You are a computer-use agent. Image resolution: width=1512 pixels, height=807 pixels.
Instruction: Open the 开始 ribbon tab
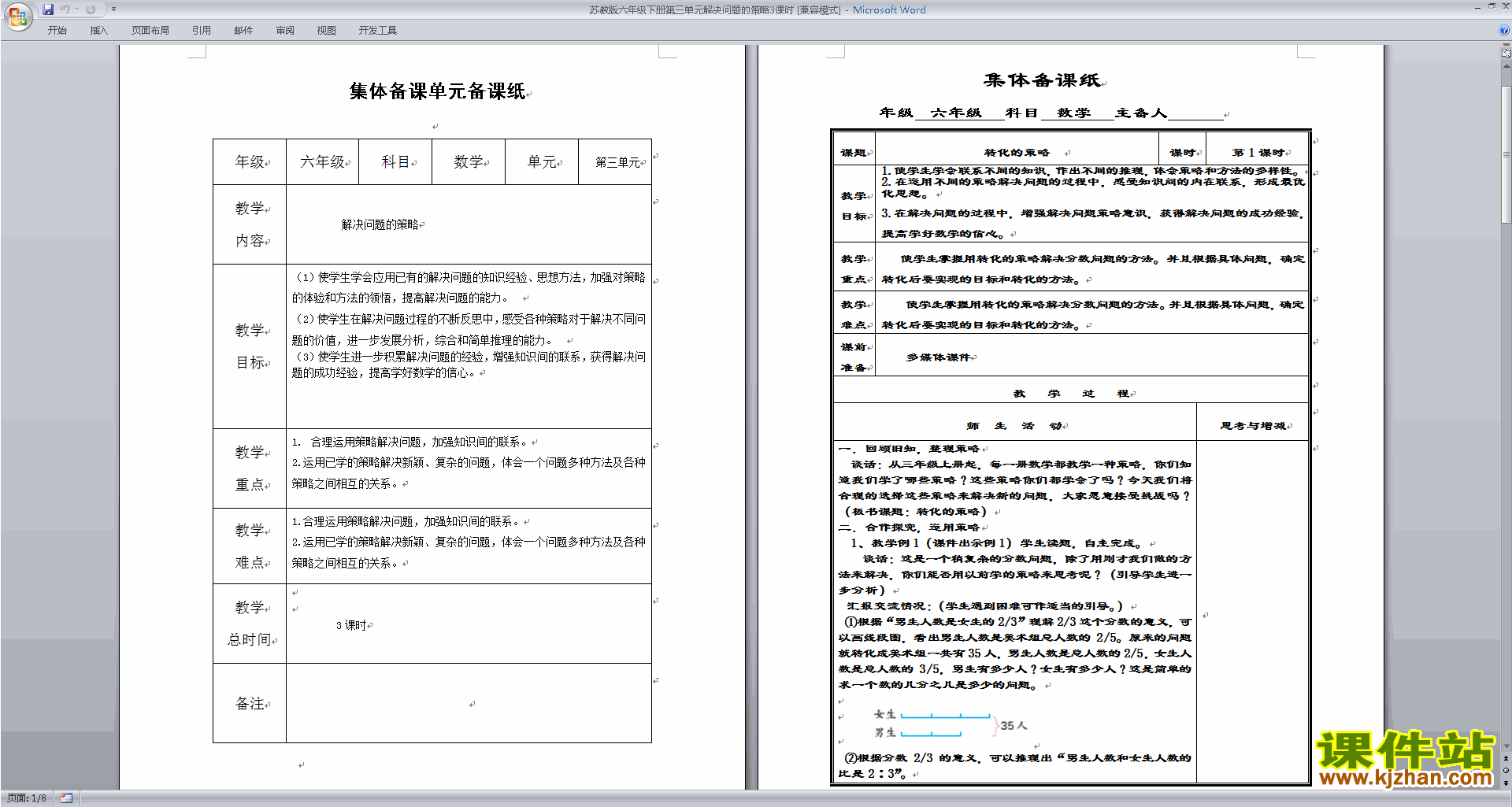coord(57,31)
